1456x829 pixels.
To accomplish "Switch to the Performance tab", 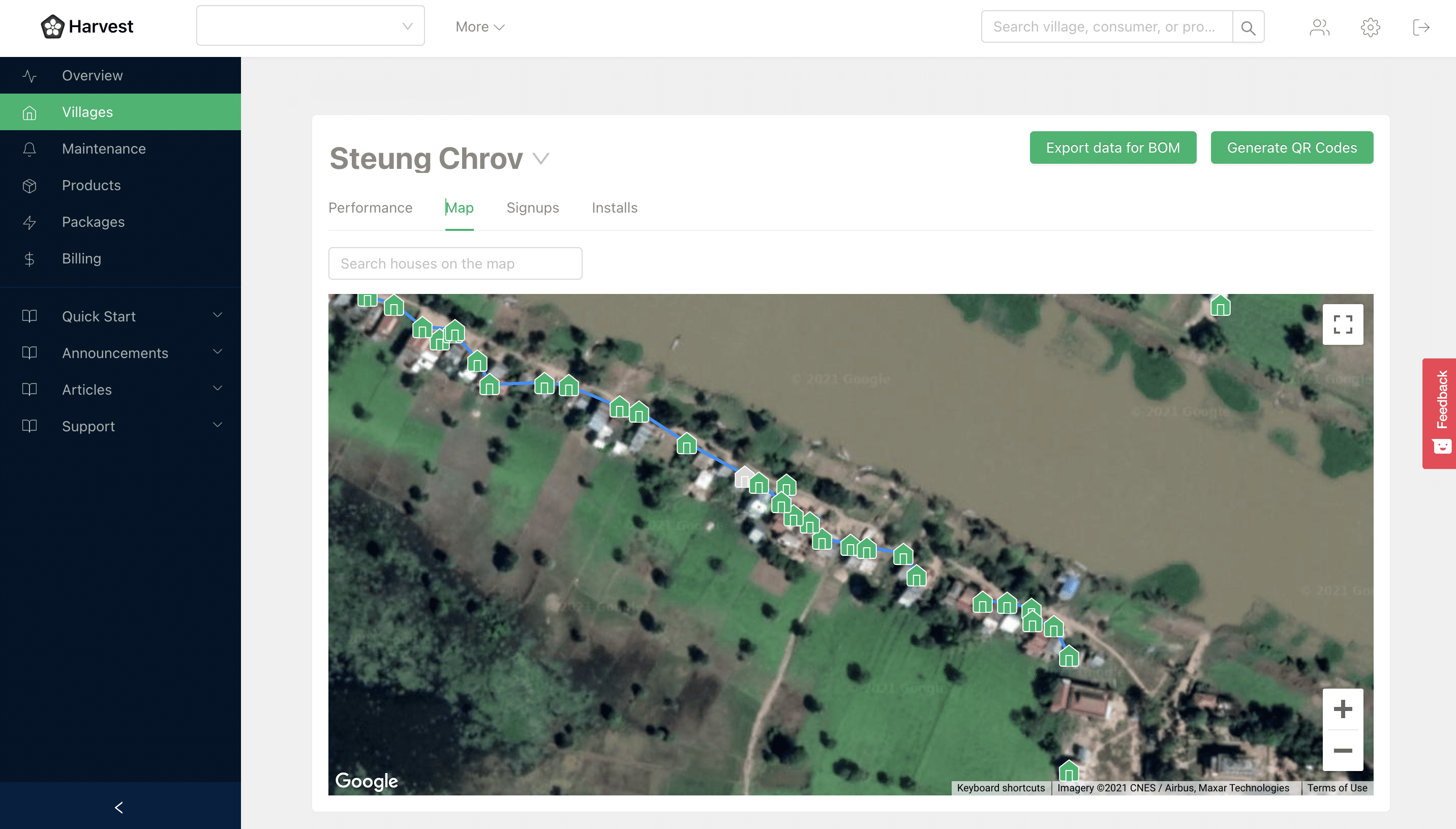I will (x=370, y=208).
